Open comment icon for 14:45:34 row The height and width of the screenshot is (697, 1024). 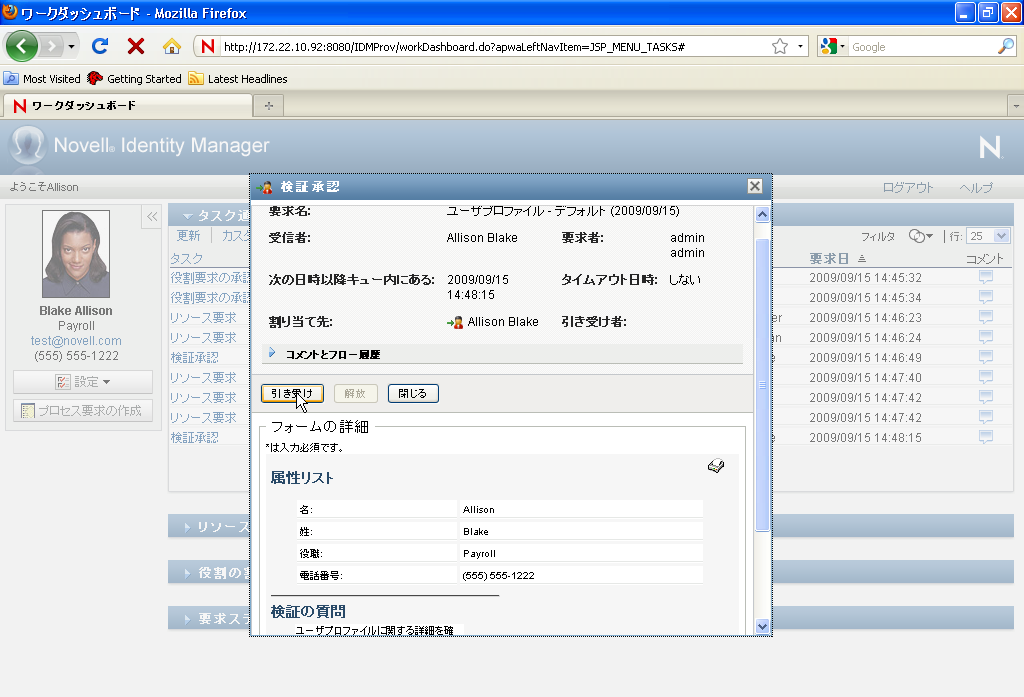[985, 297]
